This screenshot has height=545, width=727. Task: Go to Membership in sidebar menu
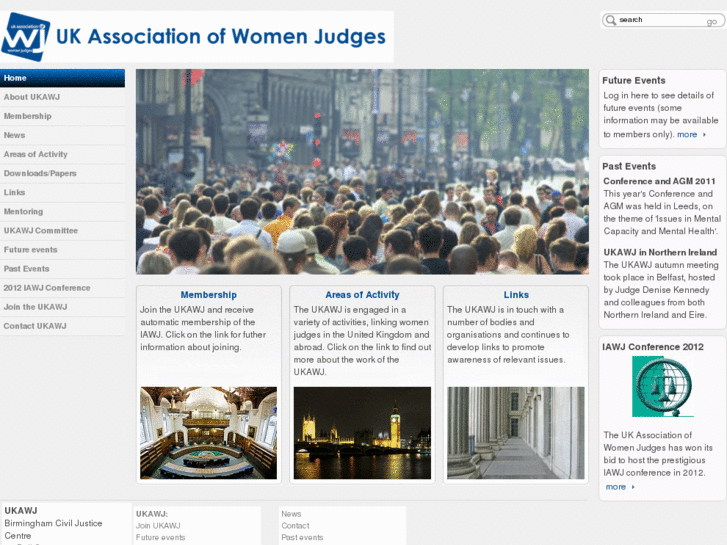pyautogui.click(x=62, y=116)
